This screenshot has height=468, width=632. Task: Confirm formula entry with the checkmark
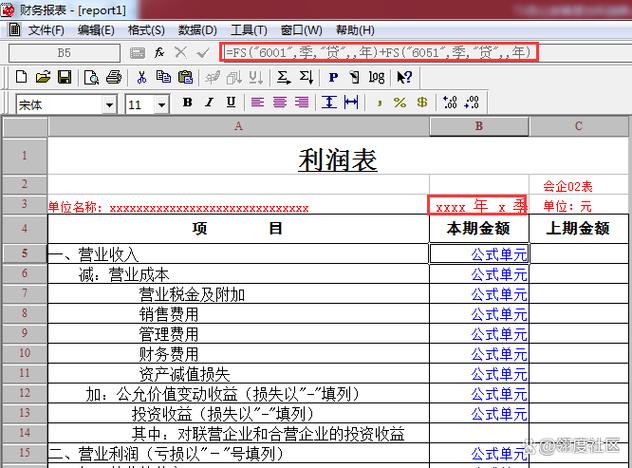click(x=203, y=53)
